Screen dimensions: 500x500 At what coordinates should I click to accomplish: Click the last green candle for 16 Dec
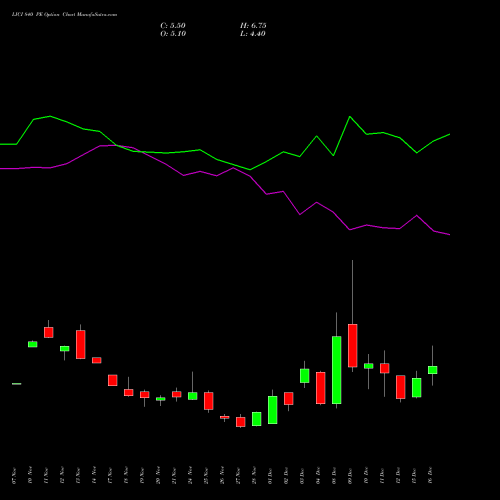pos(433,370)
